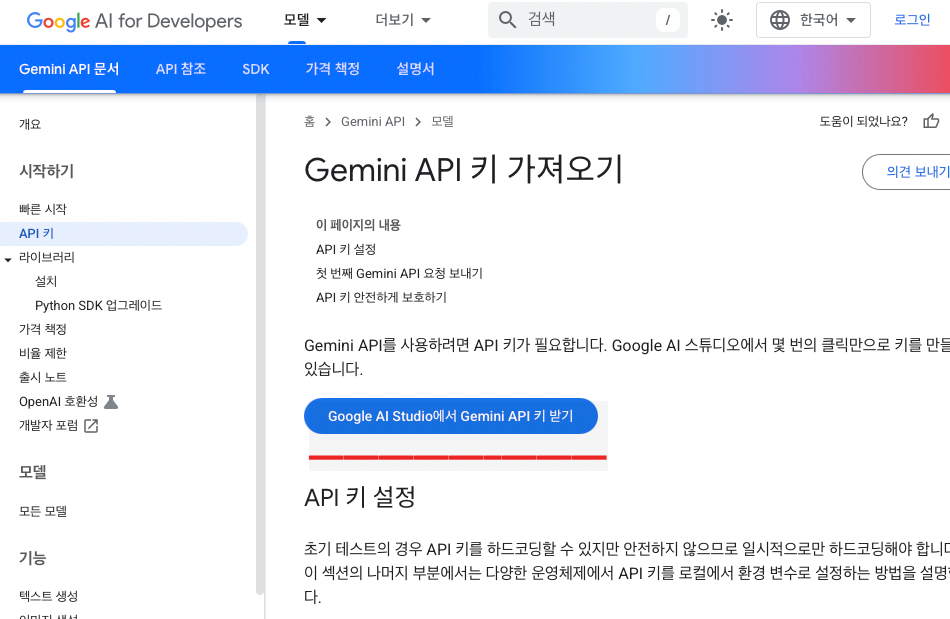This screenshot has height=619, width=950.
Task: Click the Gemini API 키 가져오기 page title
Action: (463, 169)
